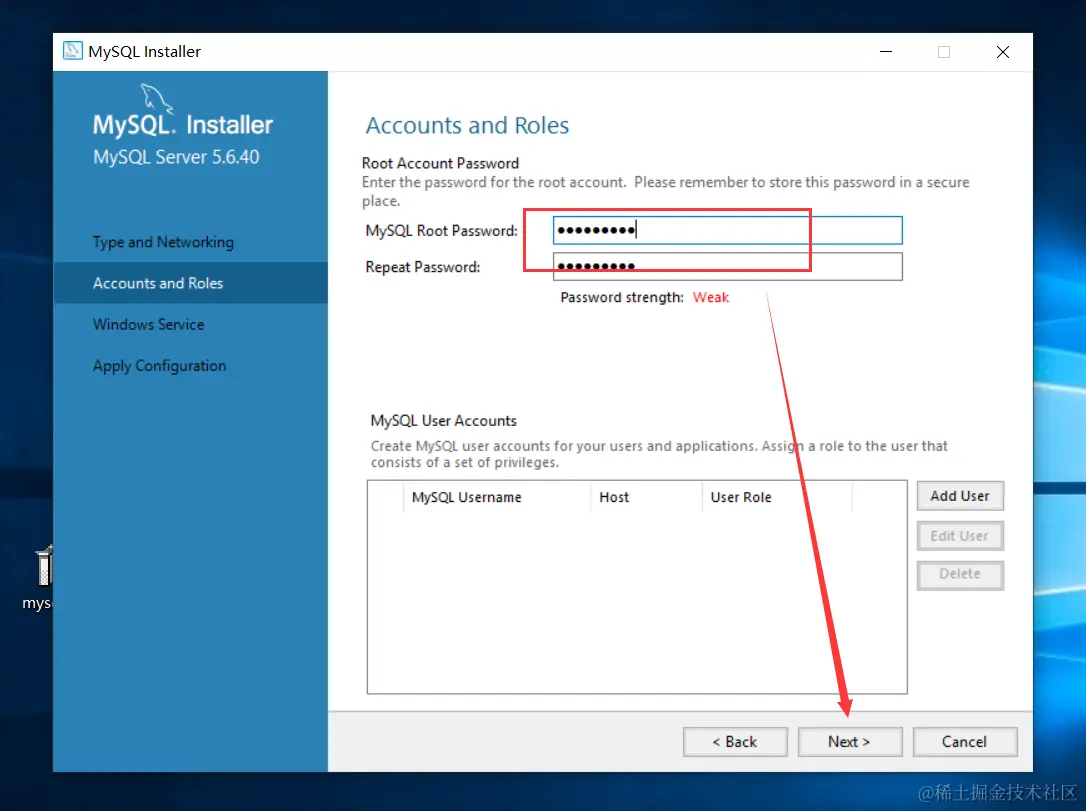
Task: Open the Windows Service step
Action: pos(148,324)
